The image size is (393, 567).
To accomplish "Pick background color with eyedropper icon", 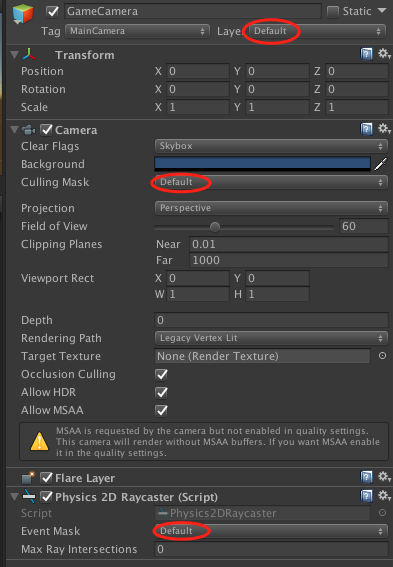I will click(381, 164).
